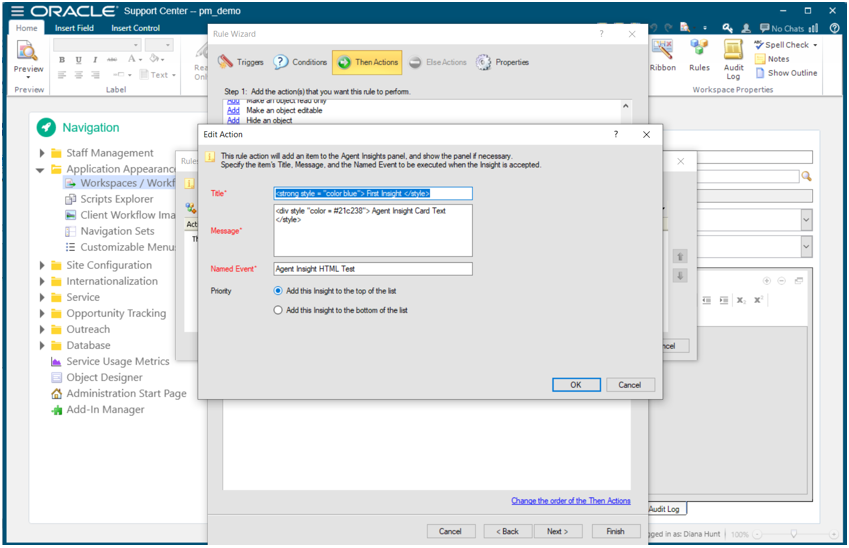The width and height of the screenshot is (849, 548).
Task: Open the Oracle hamburger menu
Action: [x=17, y=11]
